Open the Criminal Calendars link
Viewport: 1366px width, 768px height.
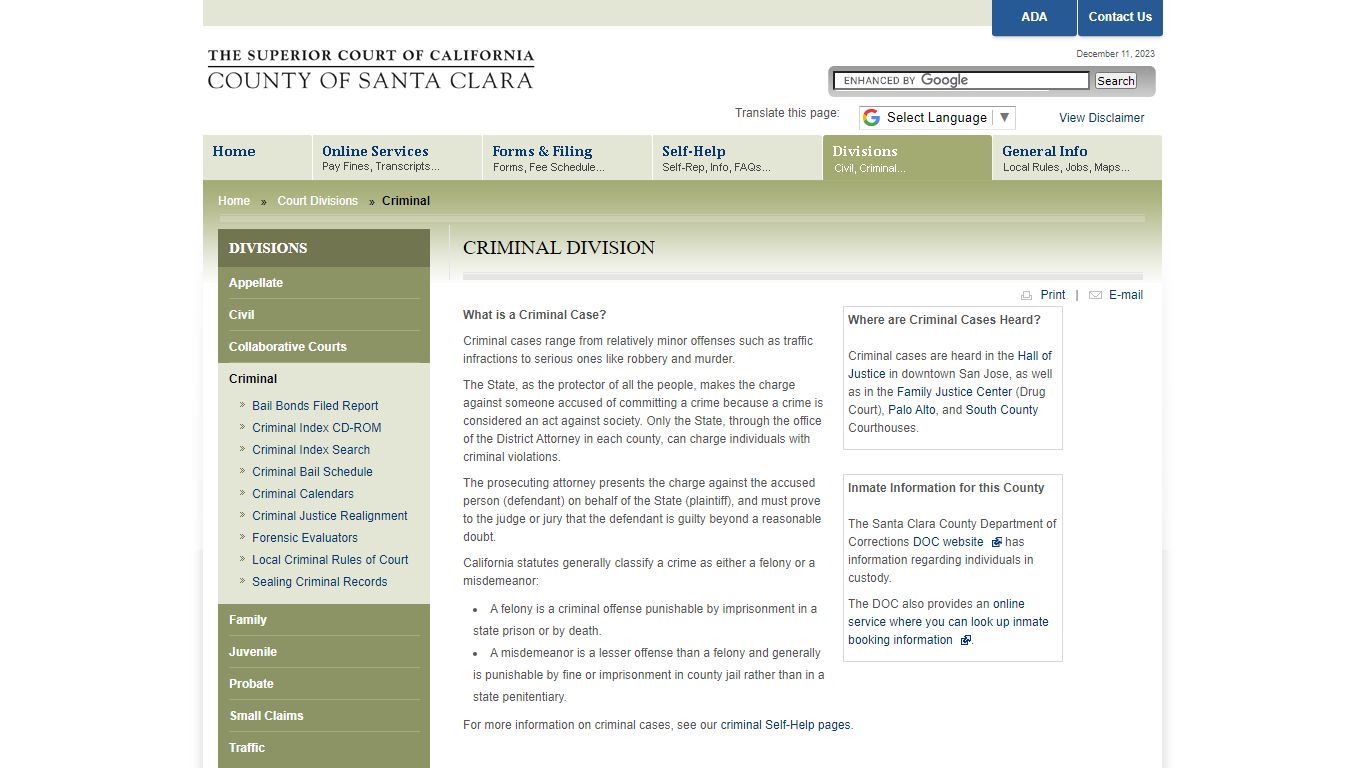click(x=303, y=494)
